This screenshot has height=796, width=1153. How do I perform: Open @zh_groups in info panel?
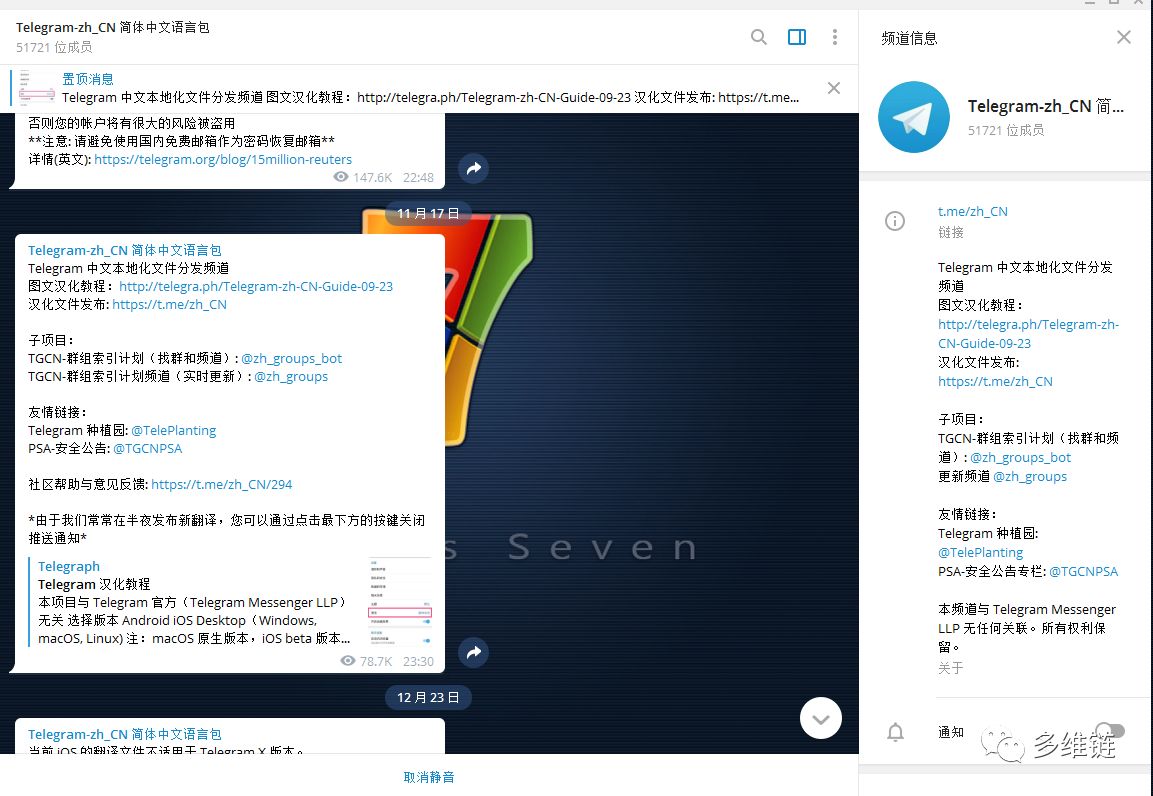[x=1029, y=476]
